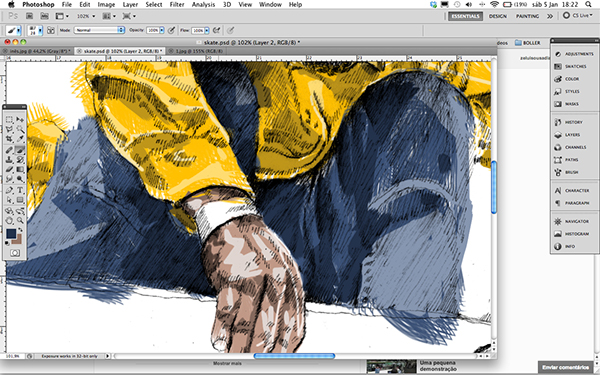Click the horizontal scrollbar thumb
Viewport: 600px width, 375px height.
point(294,356)
